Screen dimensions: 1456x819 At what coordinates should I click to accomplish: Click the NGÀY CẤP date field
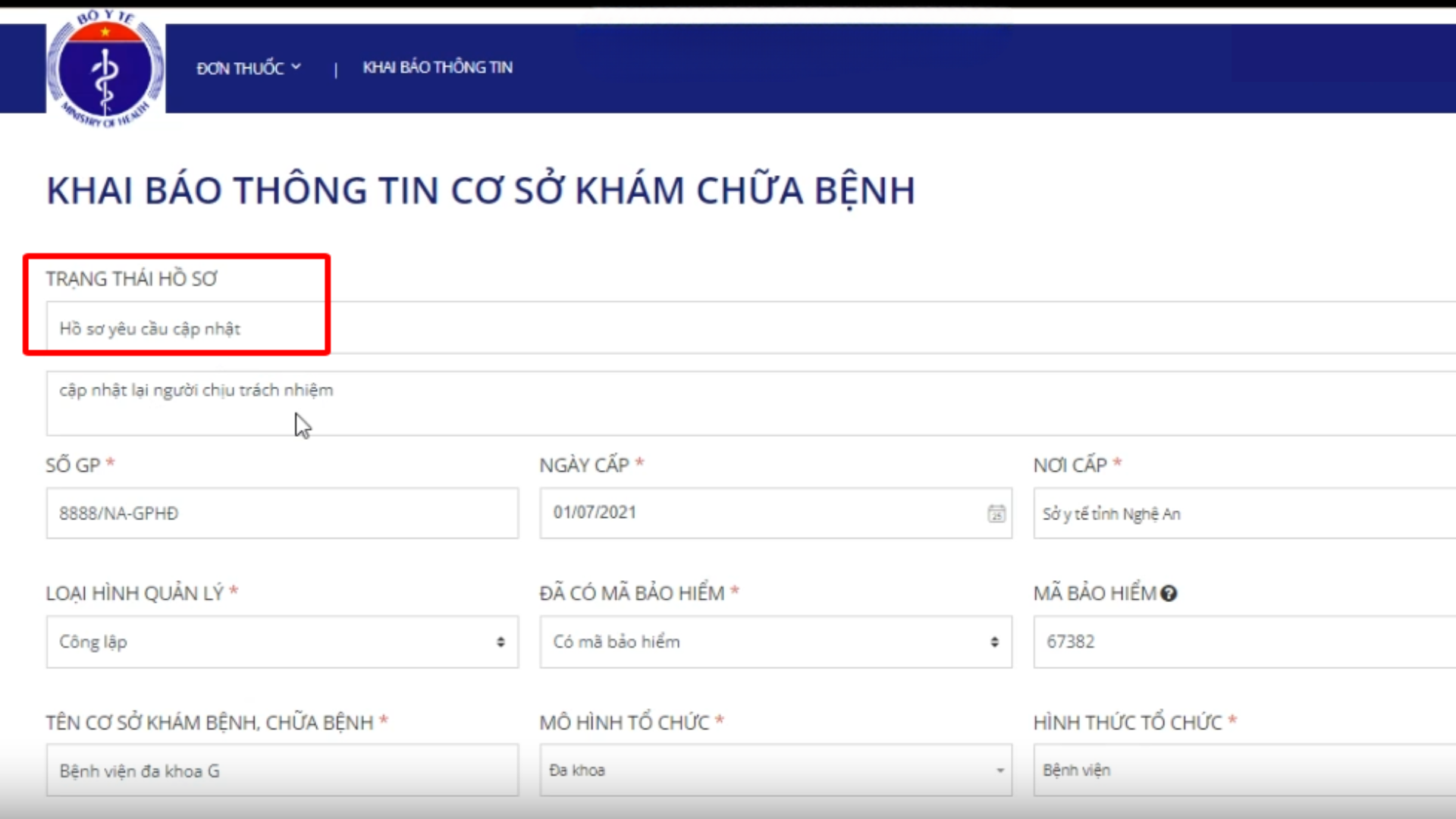[776, 513]
